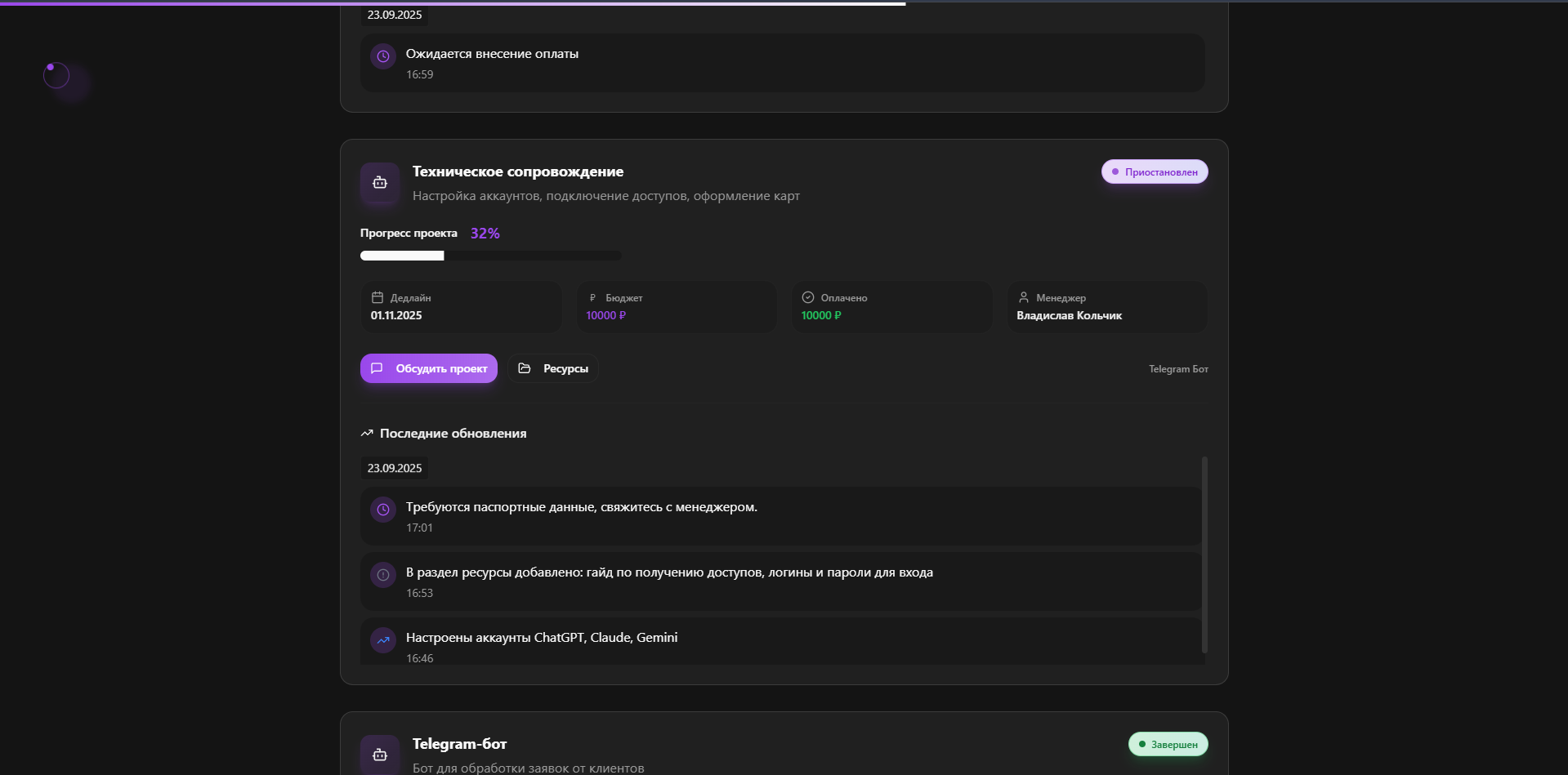Screen dimensions: 1568x775
Task: Click the info icon next to resources update
Action: 383,575
